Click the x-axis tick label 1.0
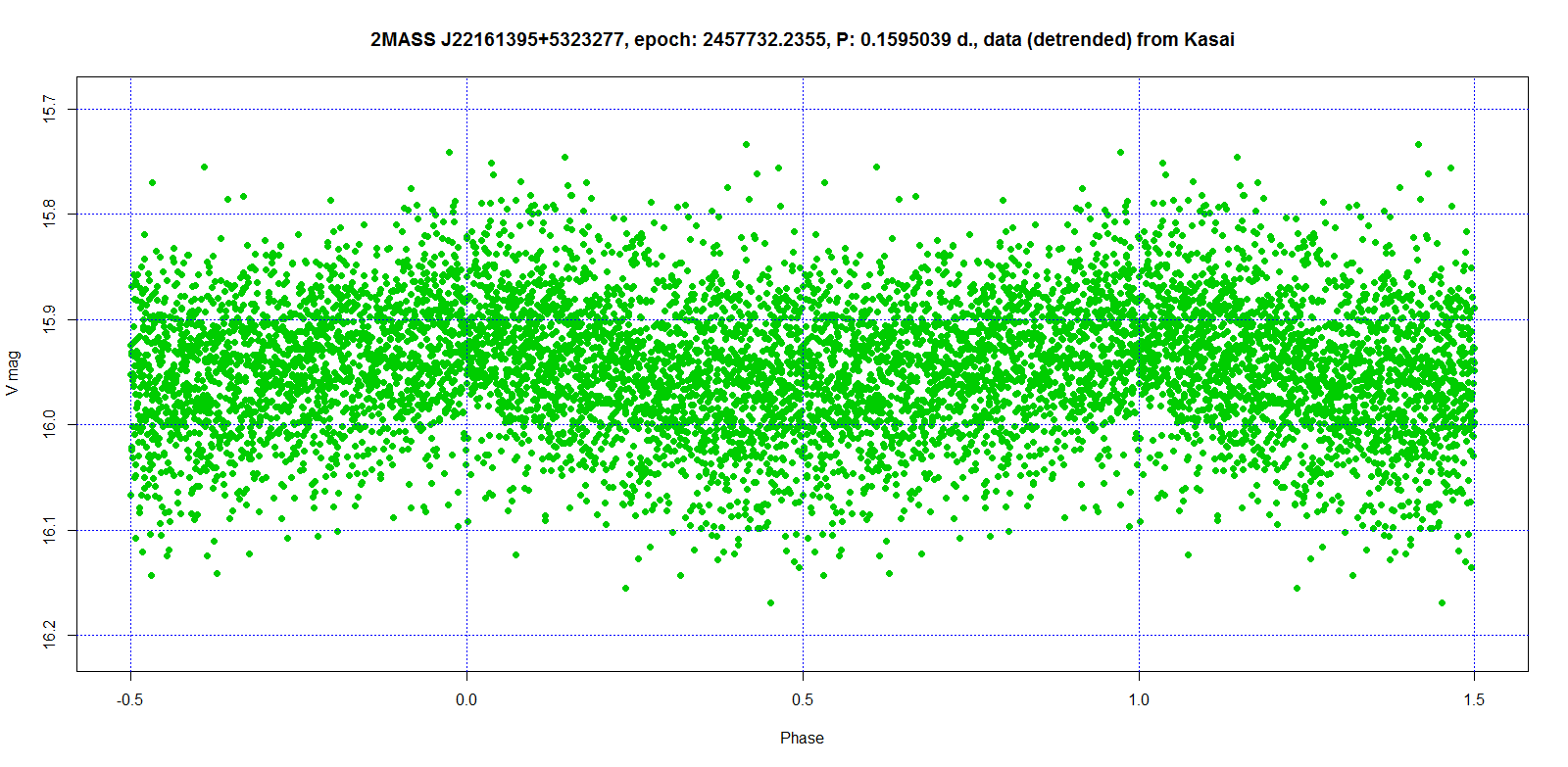The image size is (1568, 767). point(1139,699)
